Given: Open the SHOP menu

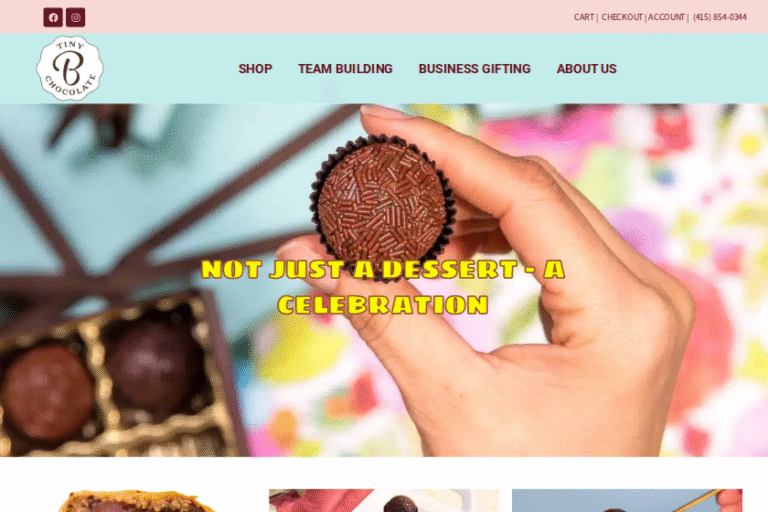Looking at the screenshot, I should (x=255, y=69).
